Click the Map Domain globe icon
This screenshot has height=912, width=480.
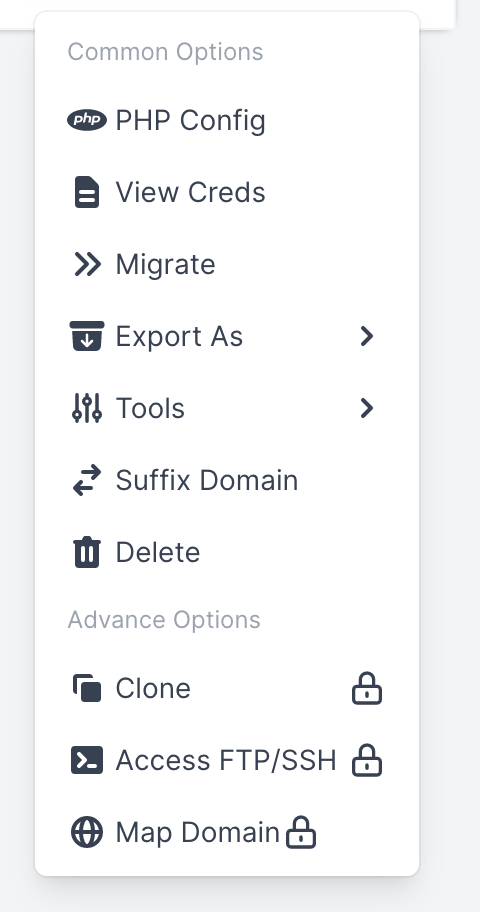(87, 832)
